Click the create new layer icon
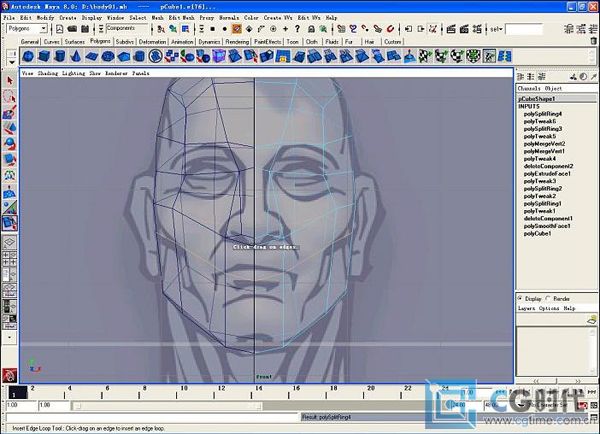This screenshot has width=600, height=434. click(x=592, y=320)
